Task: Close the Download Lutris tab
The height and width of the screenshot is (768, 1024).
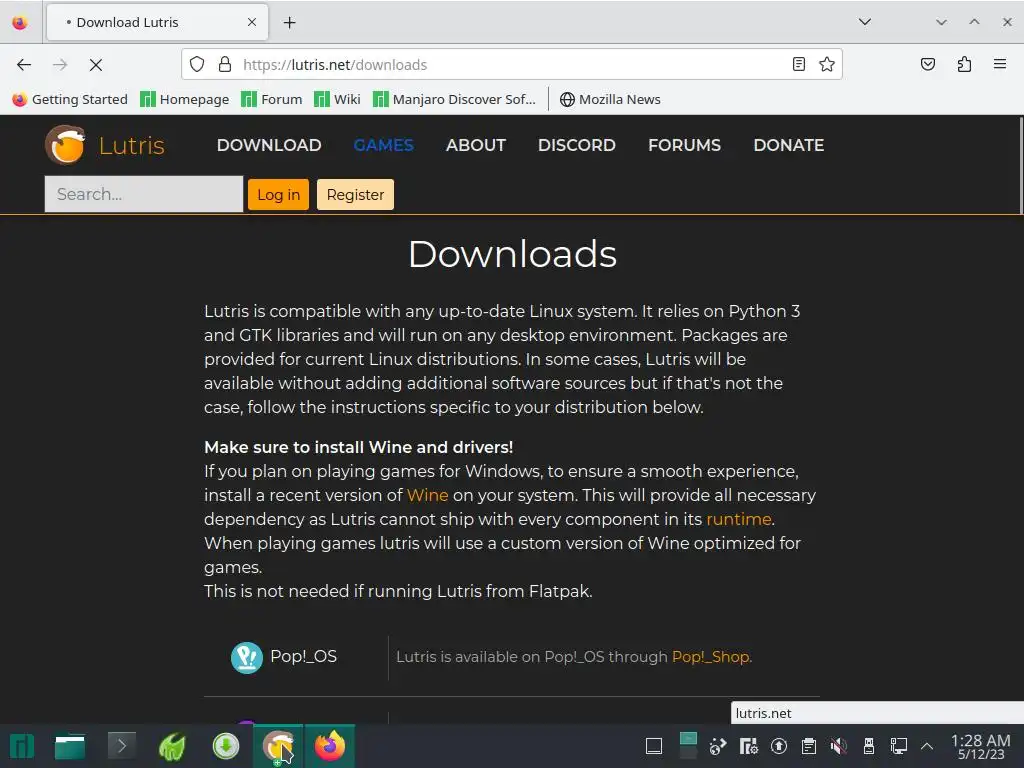Action: [251, 22]
